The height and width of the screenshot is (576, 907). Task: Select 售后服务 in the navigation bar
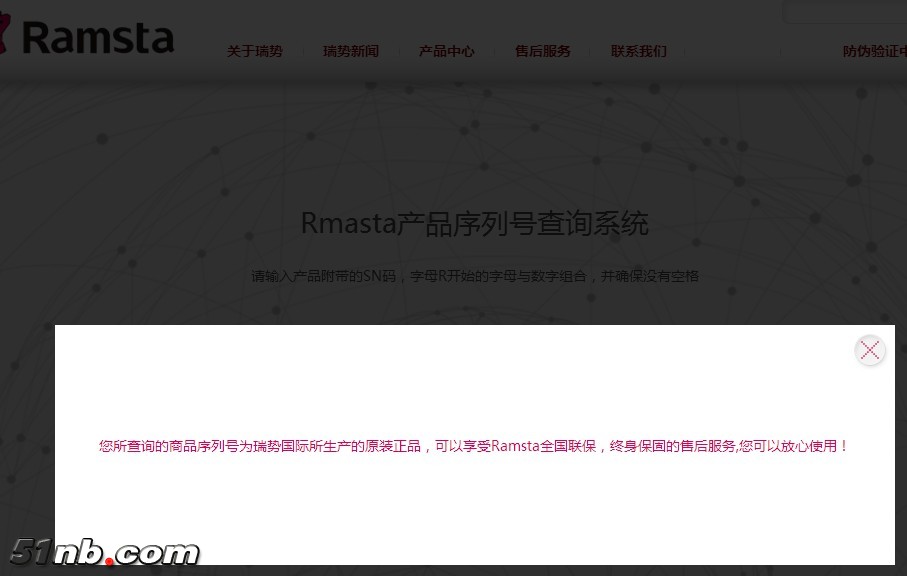[x=542, y=52]
